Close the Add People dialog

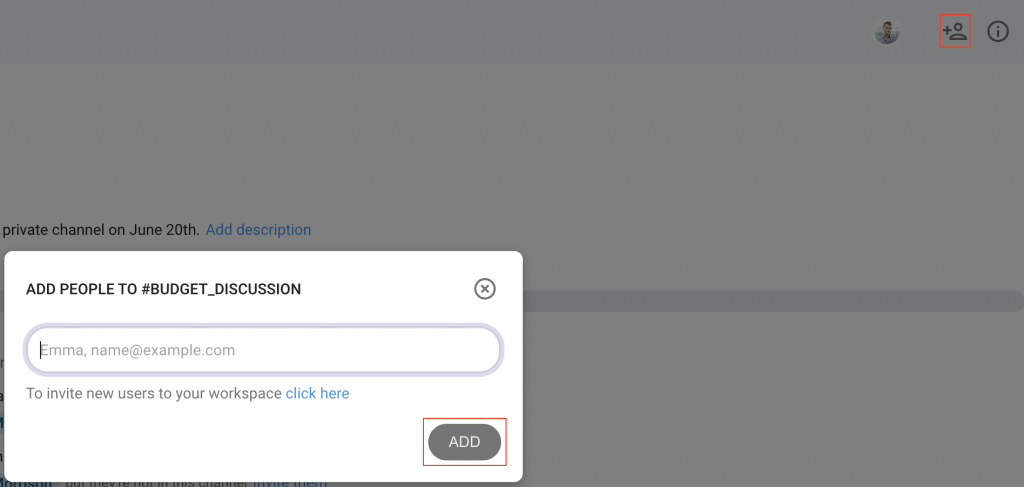coord(485,289)
